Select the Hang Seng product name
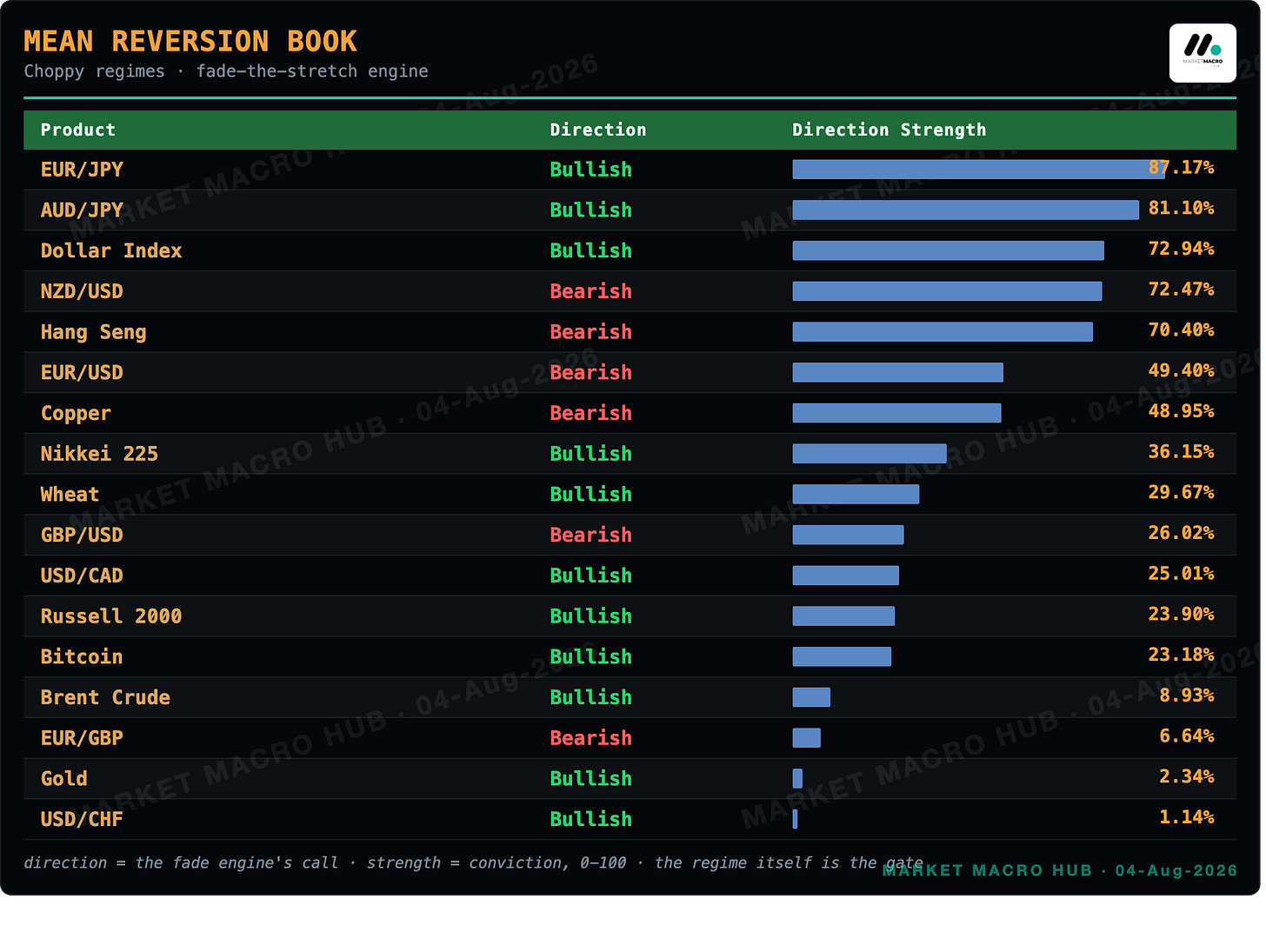The image size is (1266, 952). (94, 332)
